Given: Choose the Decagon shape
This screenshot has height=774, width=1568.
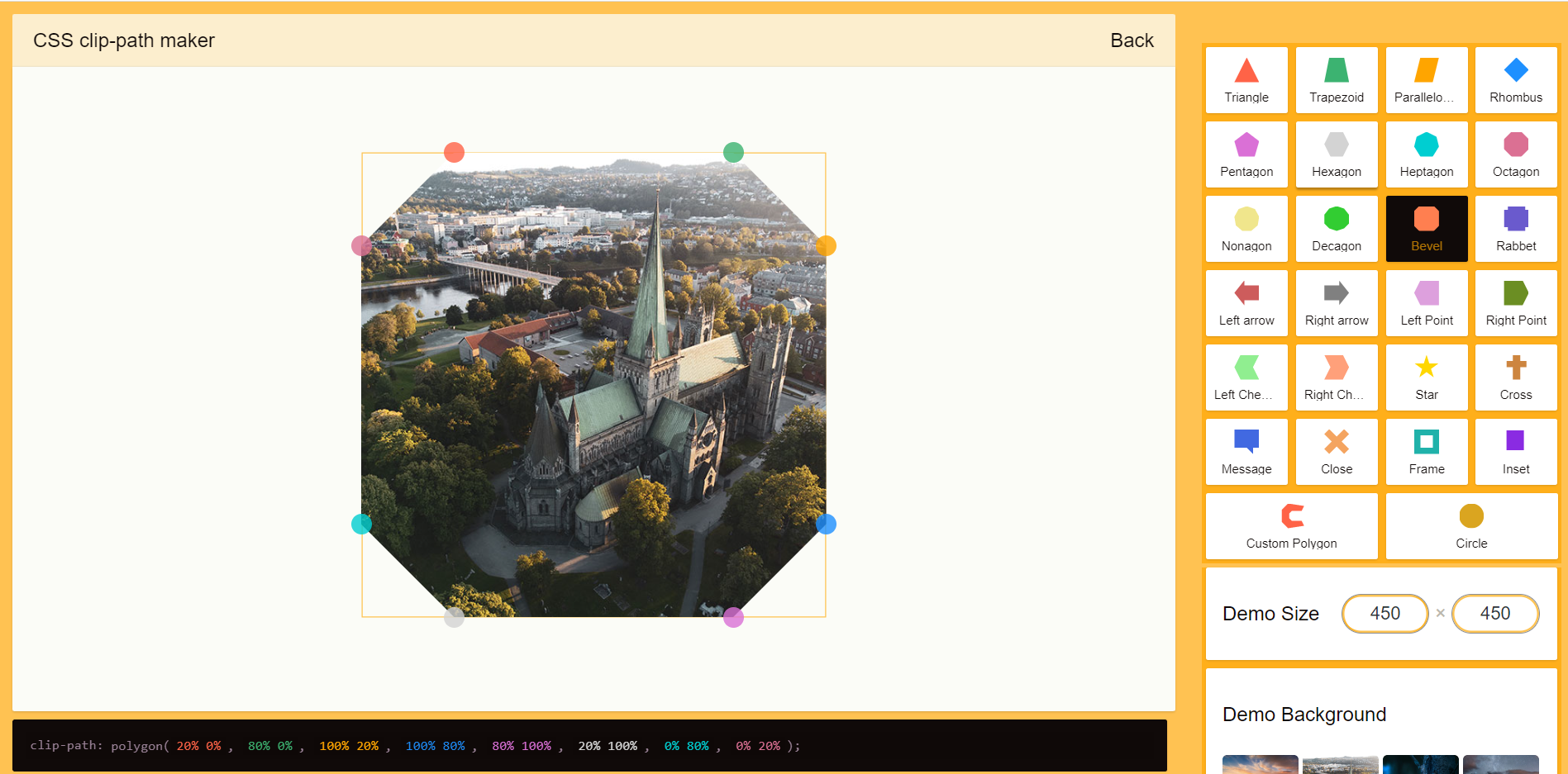Looking at the screenshot, I should coord(1337,229).
